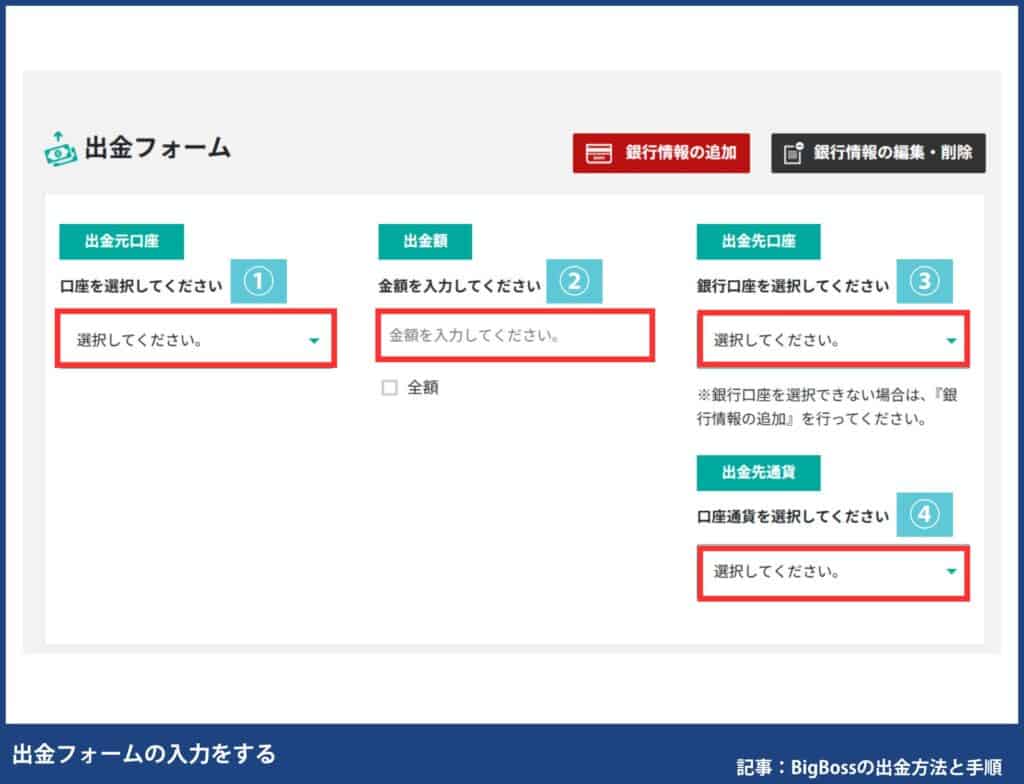Click the 出金先通貨 teal badge label

[758, 472]
